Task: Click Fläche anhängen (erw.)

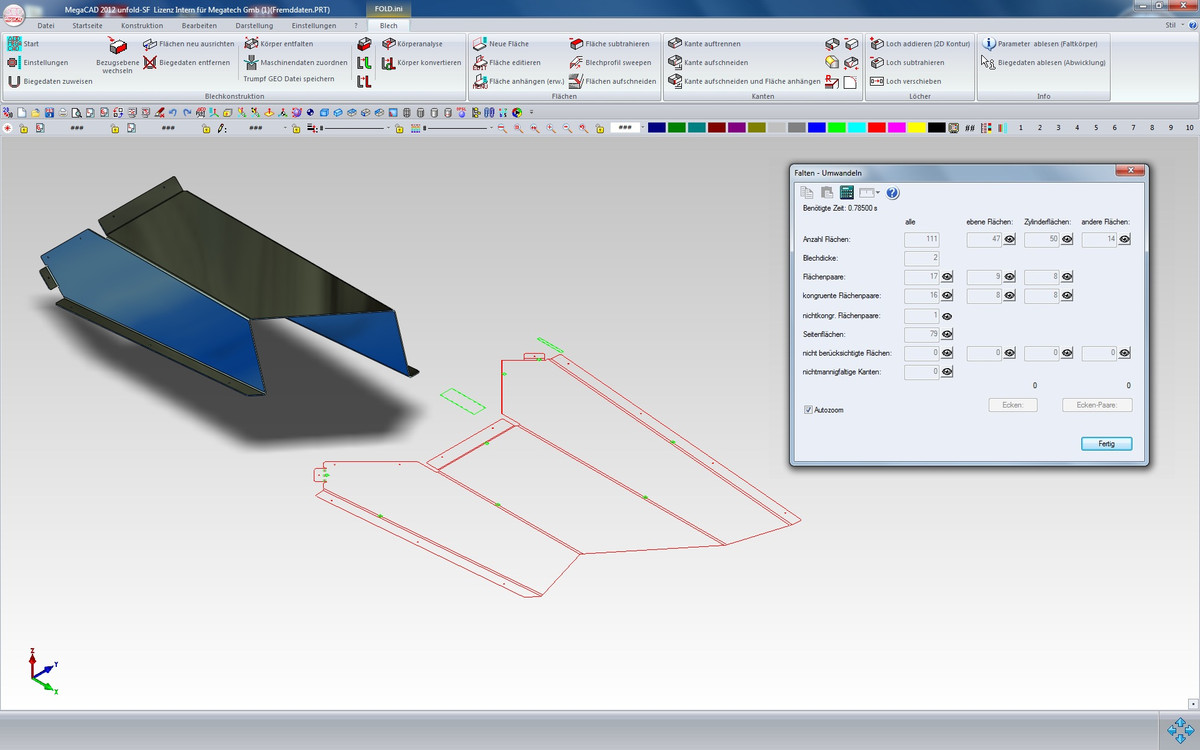Action: click(518, 81)
